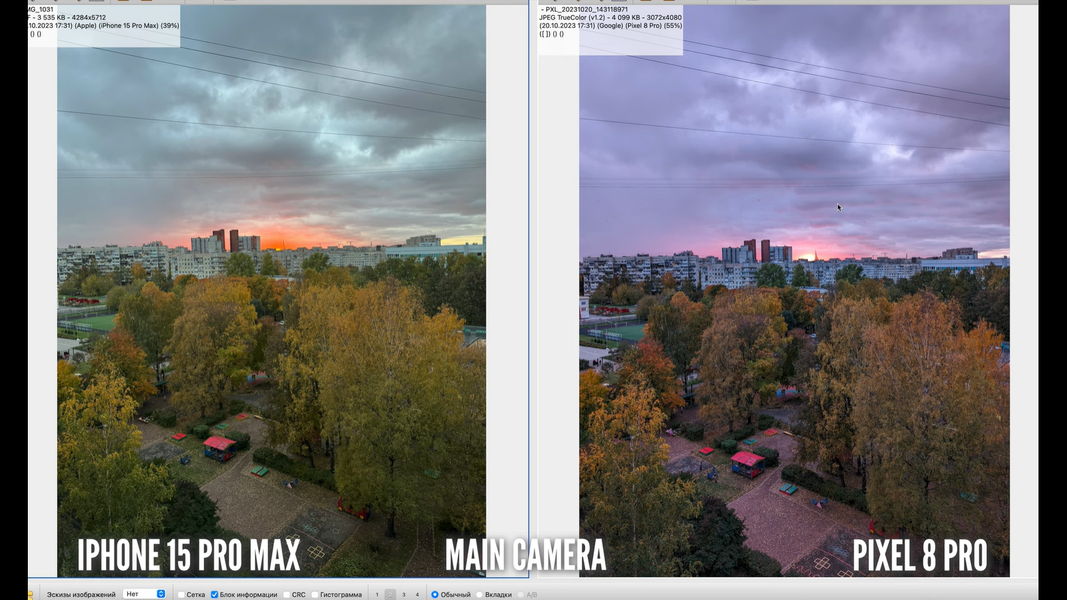Screen dimensions: 1067x600
Task: Switch to layout button 3
Action: [404, 595]
